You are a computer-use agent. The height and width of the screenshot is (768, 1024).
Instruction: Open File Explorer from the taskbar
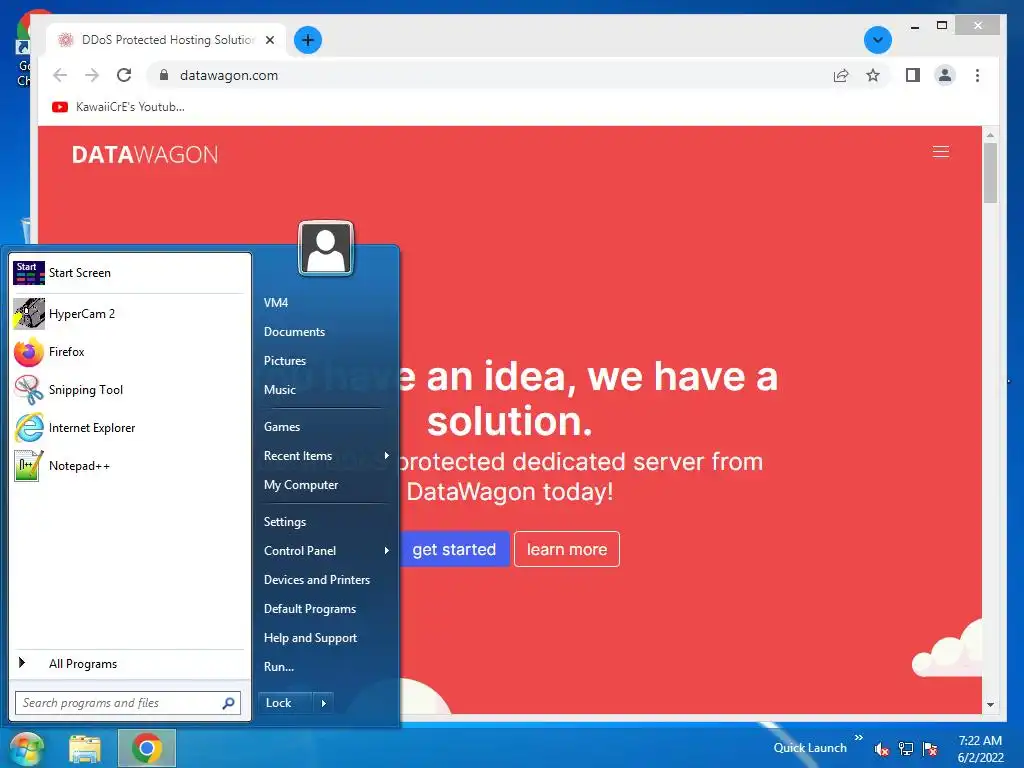click(86, 749)
